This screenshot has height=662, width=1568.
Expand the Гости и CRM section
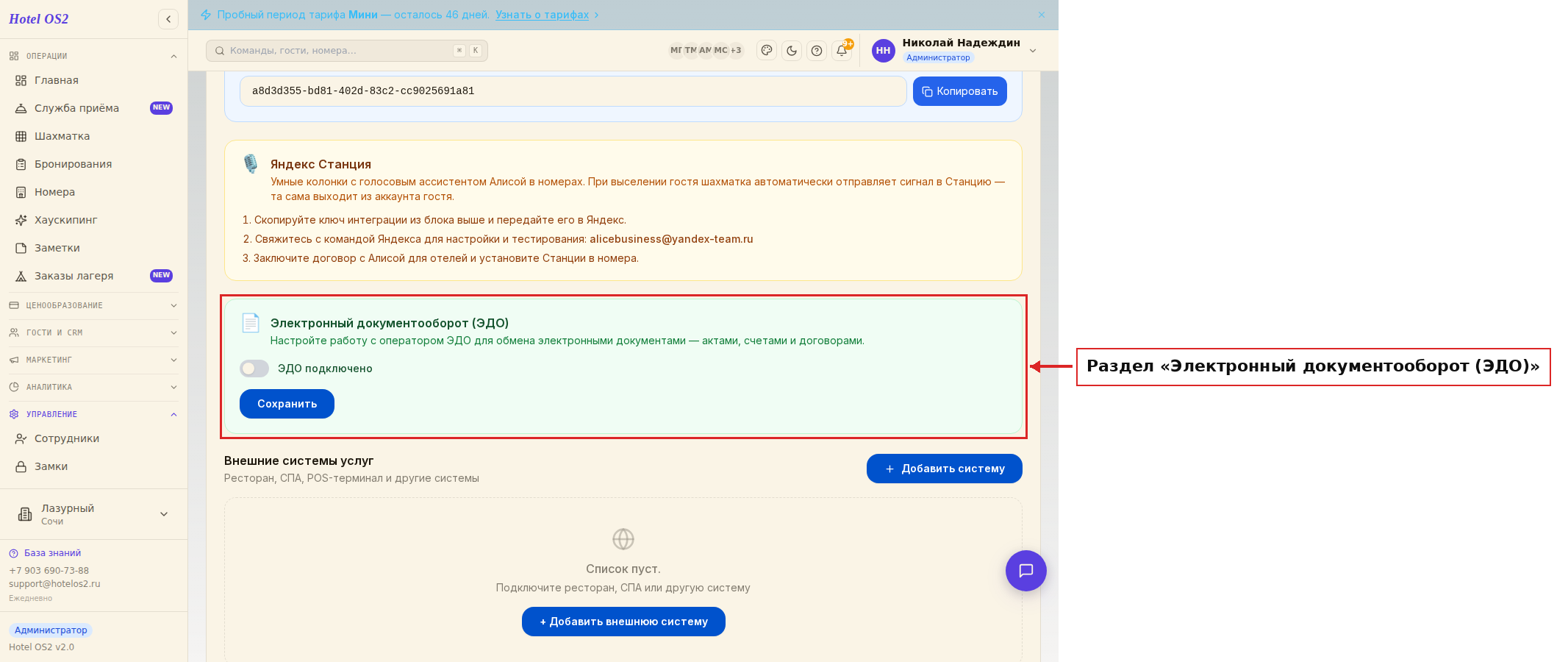point(93,332)
